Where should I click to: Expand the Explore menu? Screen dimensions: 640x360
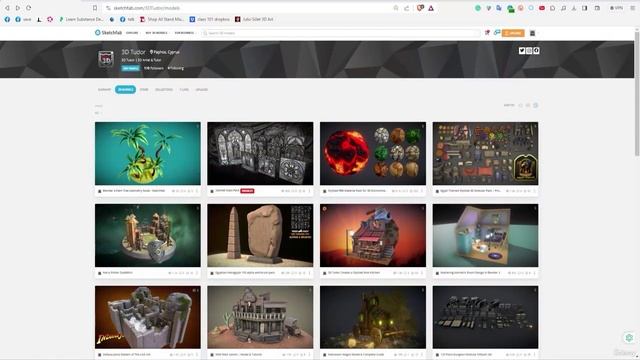pos(132,33)
